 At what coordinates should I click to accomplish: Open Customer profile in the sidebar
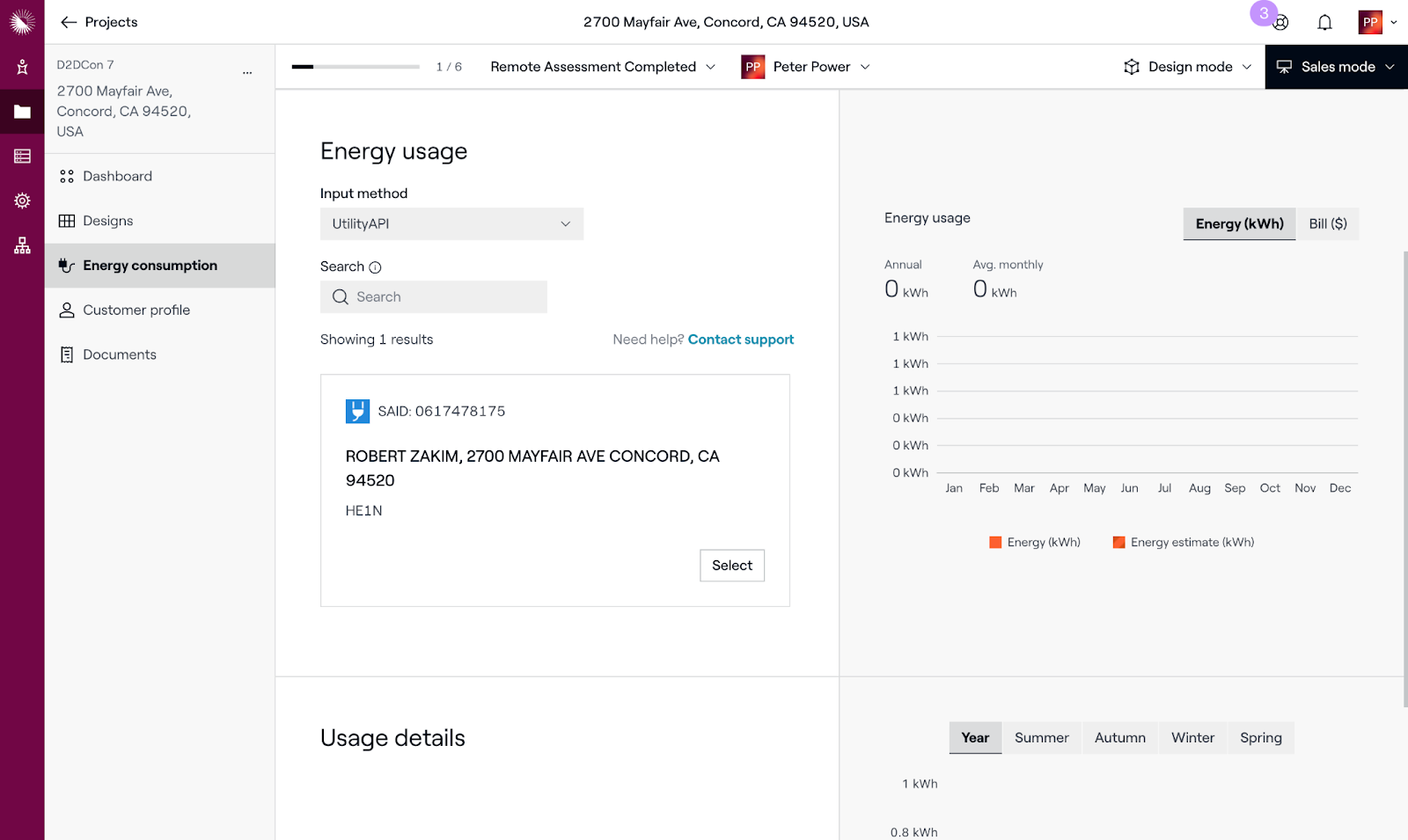coord(136,310)
